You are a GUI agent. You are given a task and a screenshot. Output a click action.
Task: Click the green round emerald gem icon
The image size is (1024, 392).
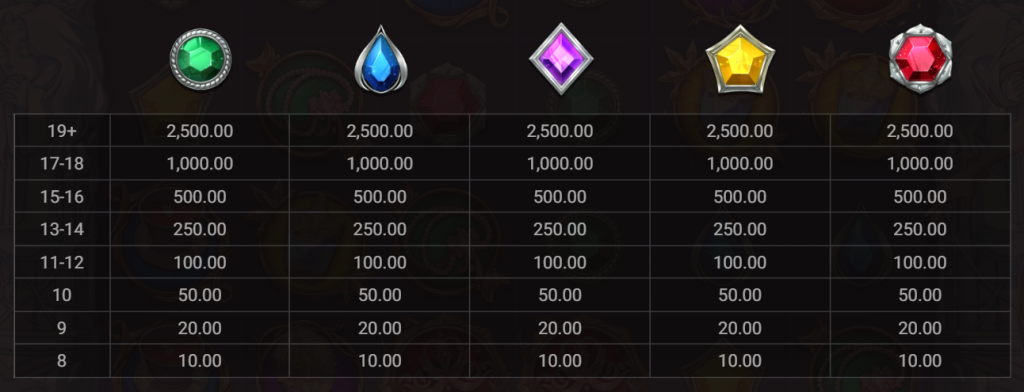click(200, 59)
